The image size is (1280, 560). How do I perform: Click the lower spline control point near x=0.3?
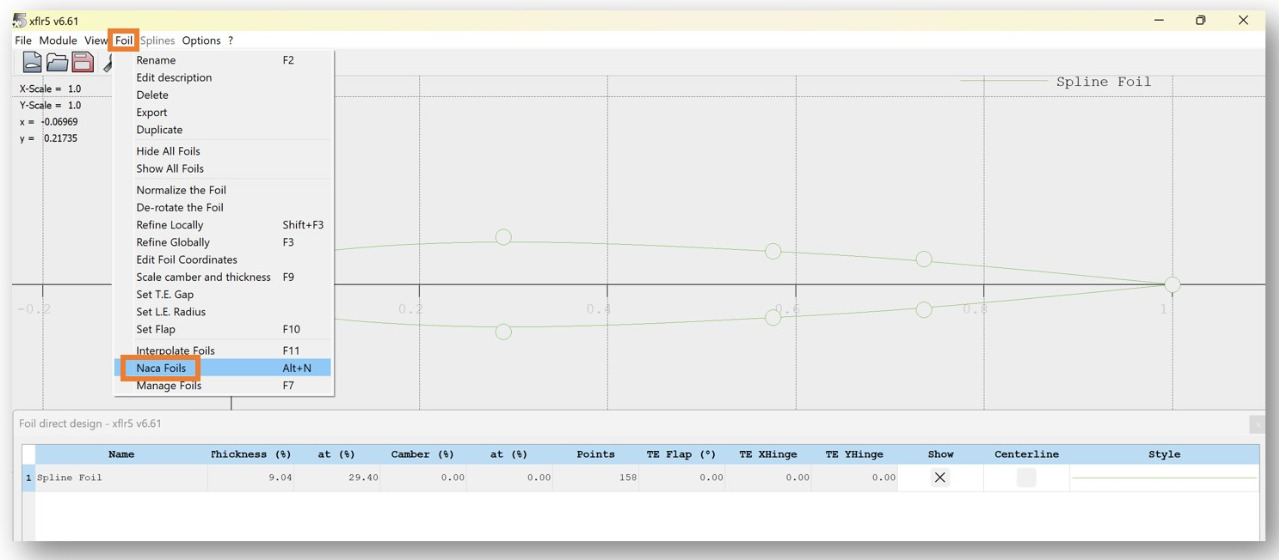[504, 331]
